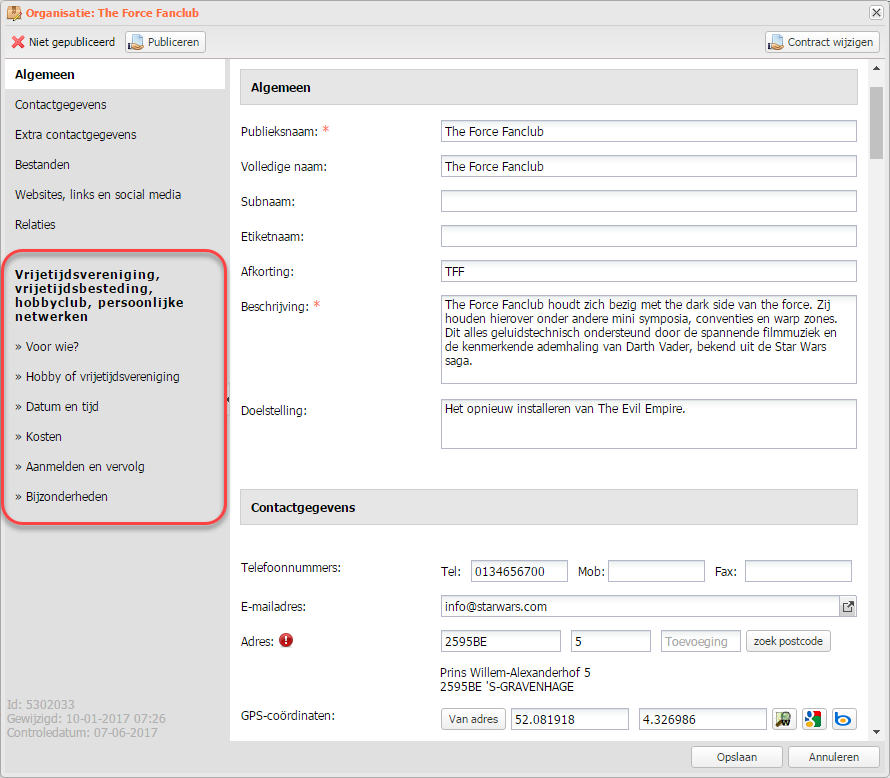Click resolved address Prins Willem-Alexanderhof 5

(x=515, y=672)
